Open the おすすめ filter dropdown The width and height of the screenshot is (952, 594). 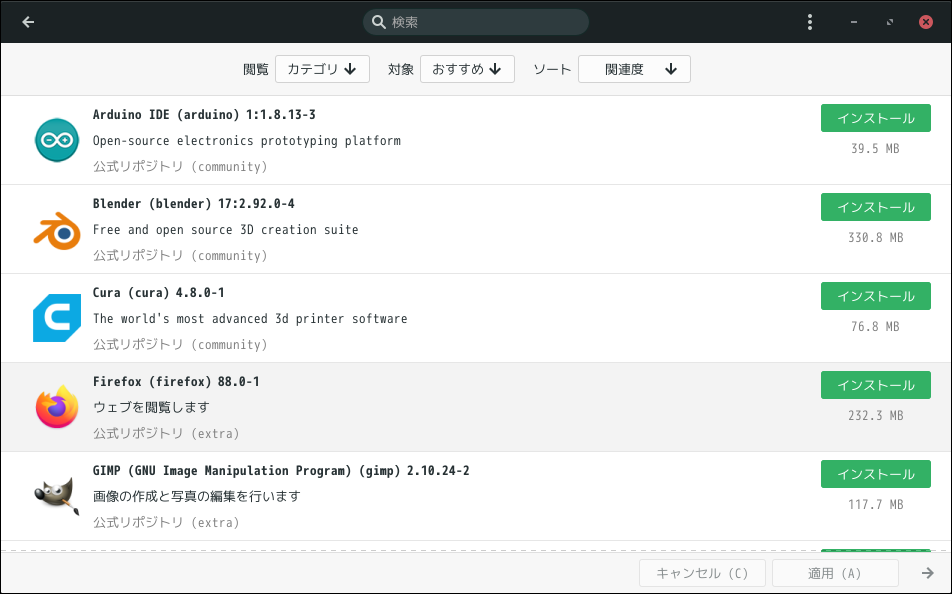[468, 69]
